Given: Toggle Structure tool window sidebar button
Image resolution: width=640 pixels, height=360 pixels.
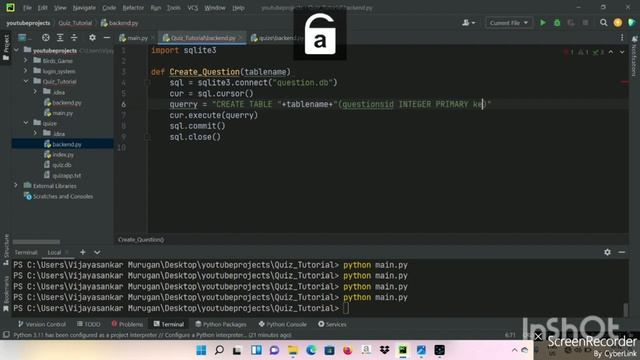Looking at the screenshot, I should click(6, 249).
